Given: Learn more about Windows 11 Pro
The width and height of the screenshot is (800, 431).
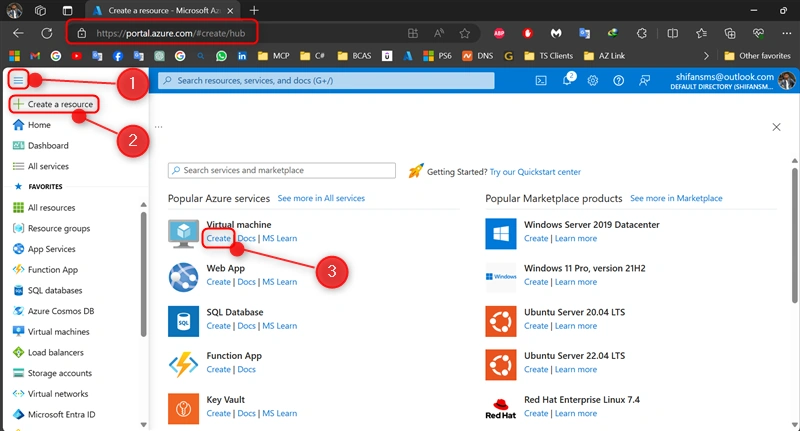Looking at the screenshot, I should (x=576, y=282).
